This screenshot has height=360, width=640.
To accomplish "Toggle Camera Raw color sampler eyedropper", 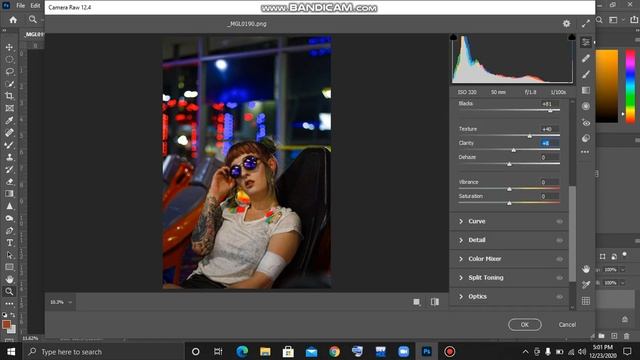I will pos(586,285).
